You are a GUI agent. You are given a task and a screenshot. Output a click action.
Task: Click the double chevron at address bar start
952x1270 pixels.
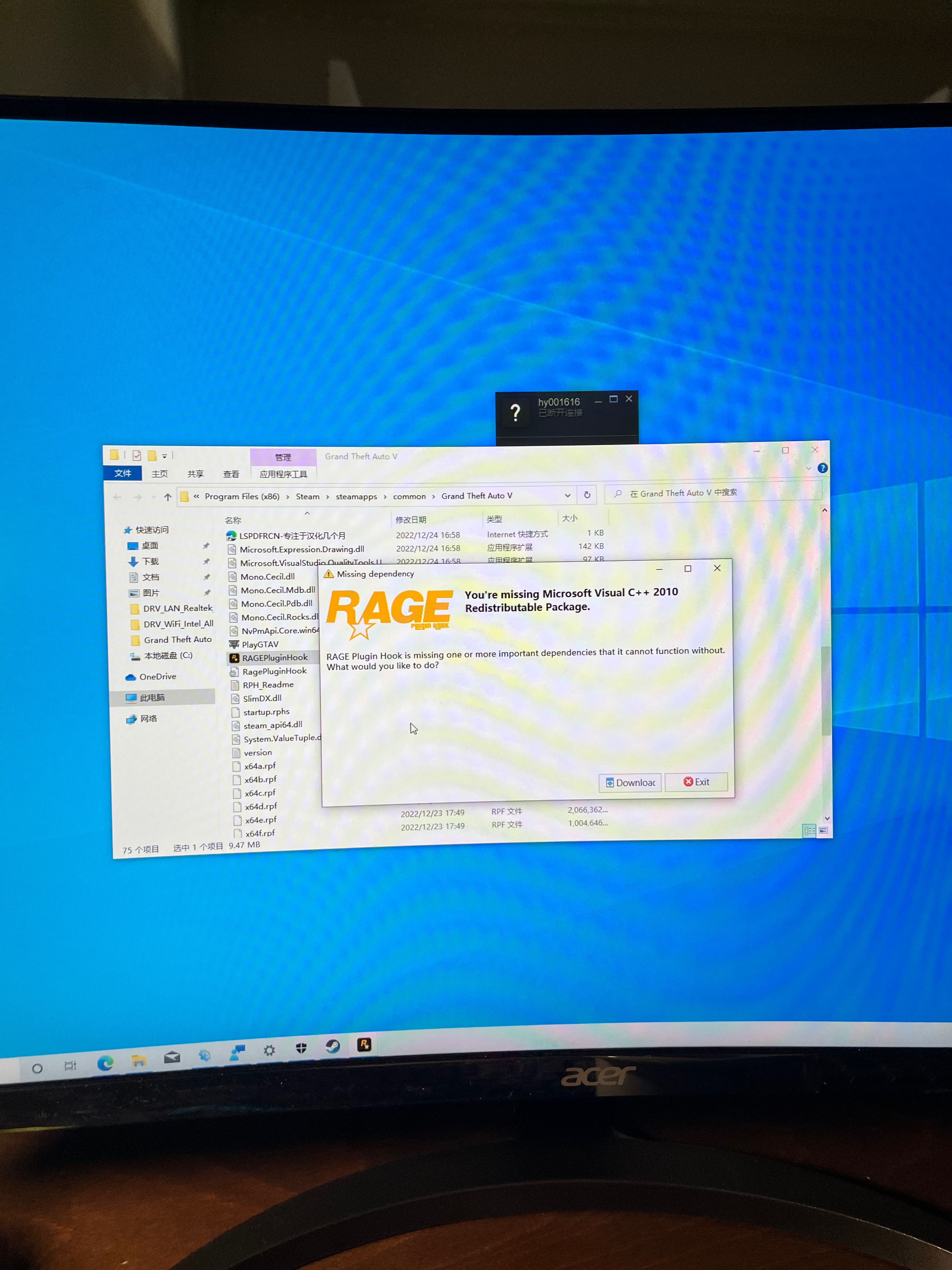coord(196,497)
